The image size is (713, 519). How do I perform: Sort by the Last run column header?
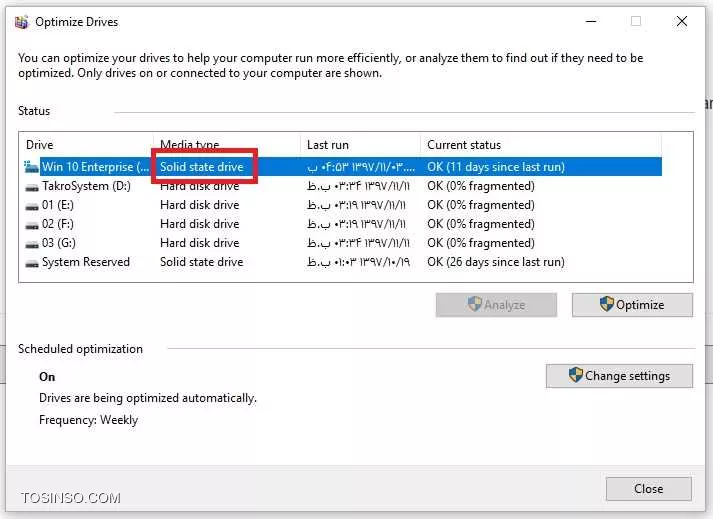pyautogui.click(x=360, y=145)
